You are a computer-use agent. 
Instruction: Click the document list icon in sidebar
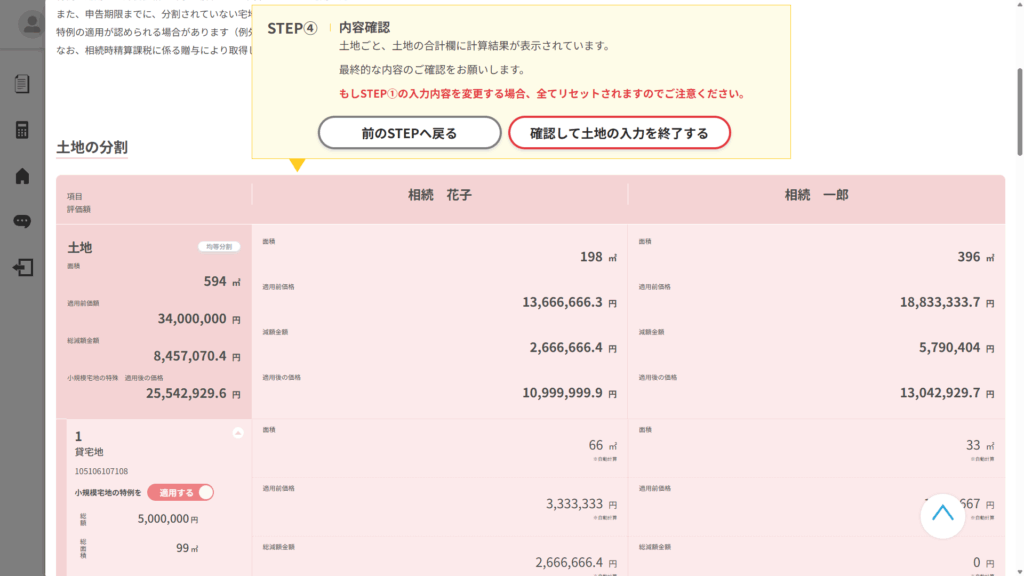[22, 84]
